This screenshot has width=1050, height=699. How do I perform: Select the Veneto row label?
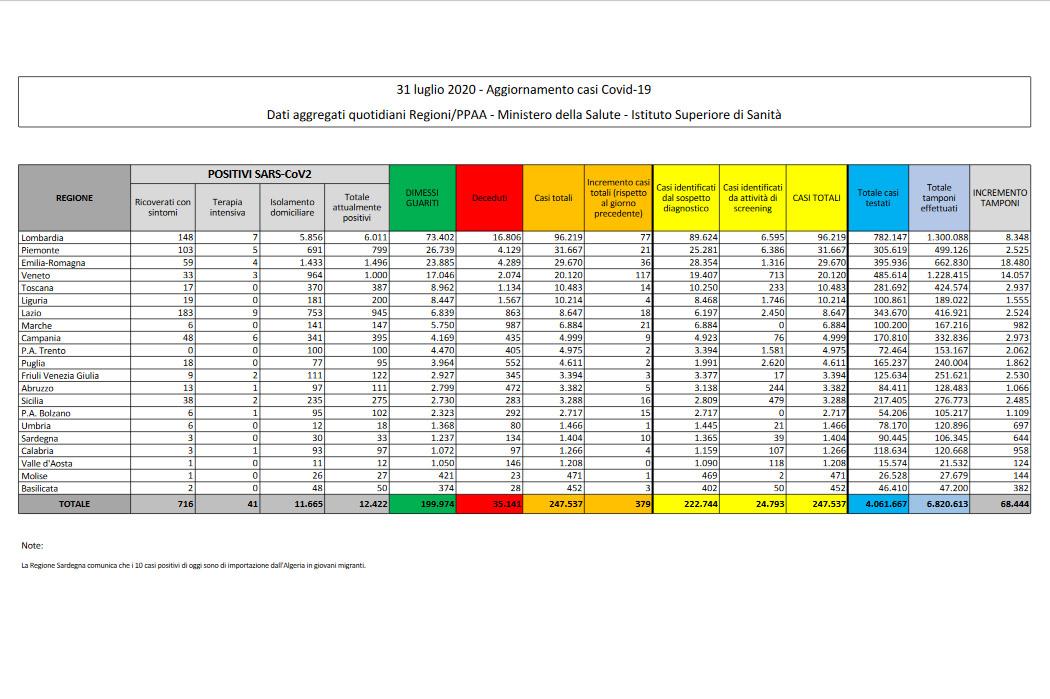click(35, 276)
